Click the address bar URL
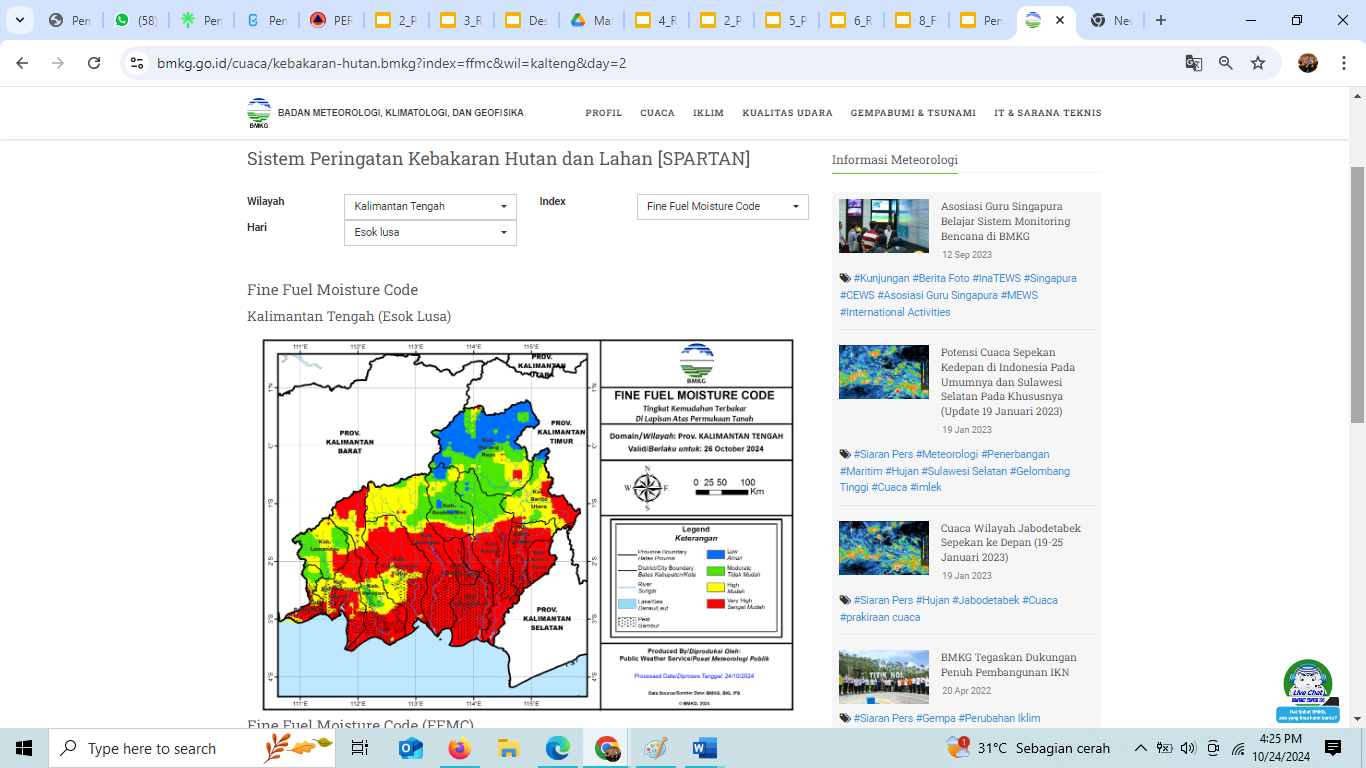The height and width of the screenshot is (768, 1366). 392,63
